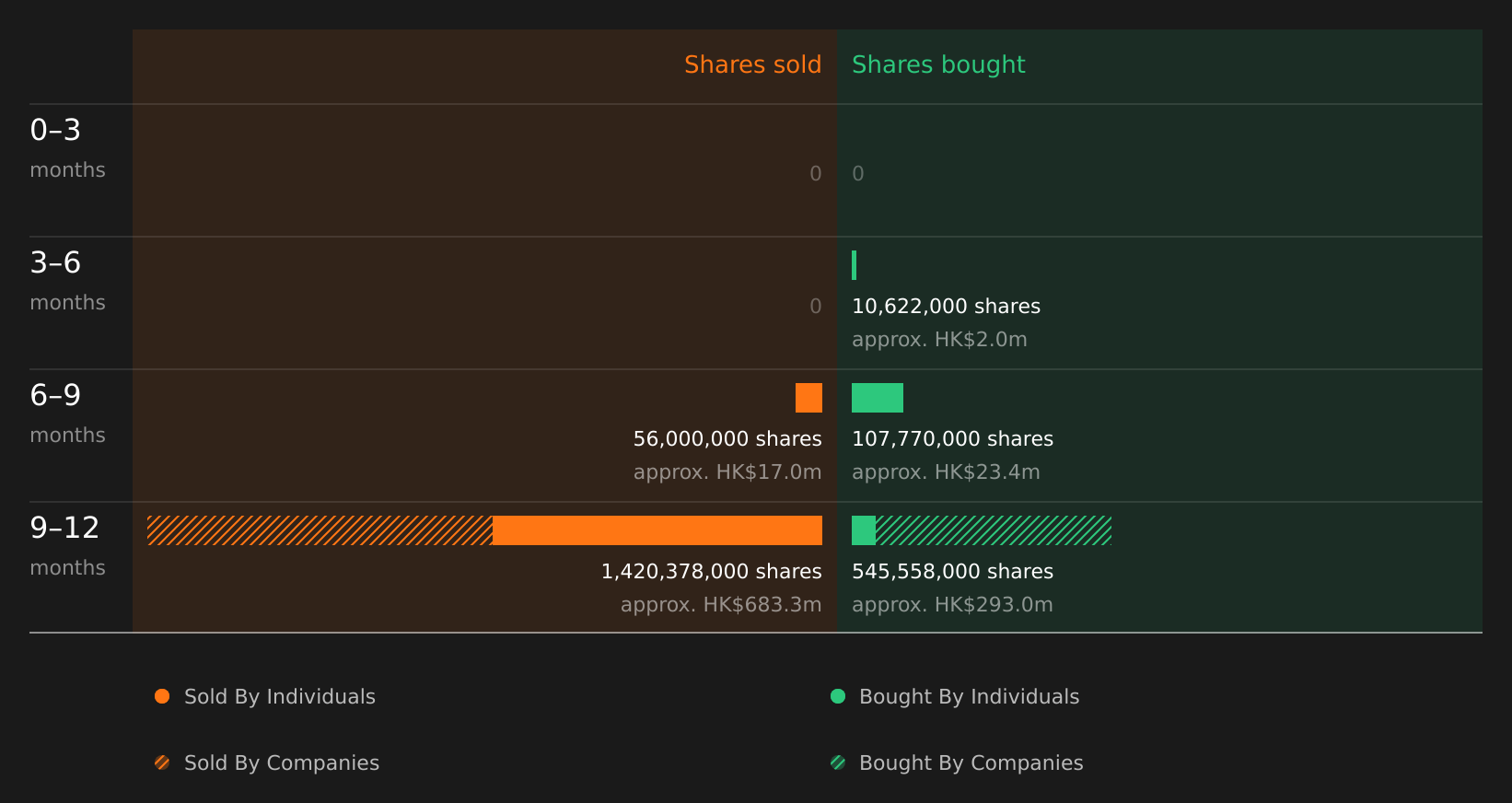Click the hatched green bar for companies bought in 9–12 months
The image size is (1512, 803).
tap(994, 530)
